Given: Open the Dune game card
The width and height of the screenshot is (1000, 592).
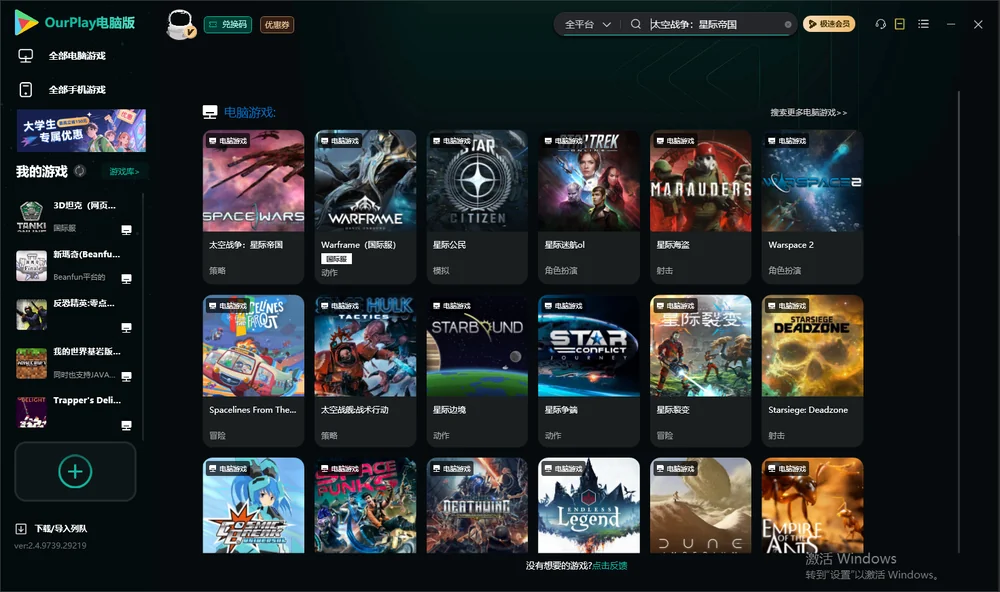Looking at the screenshot, I should coord(700,505).
